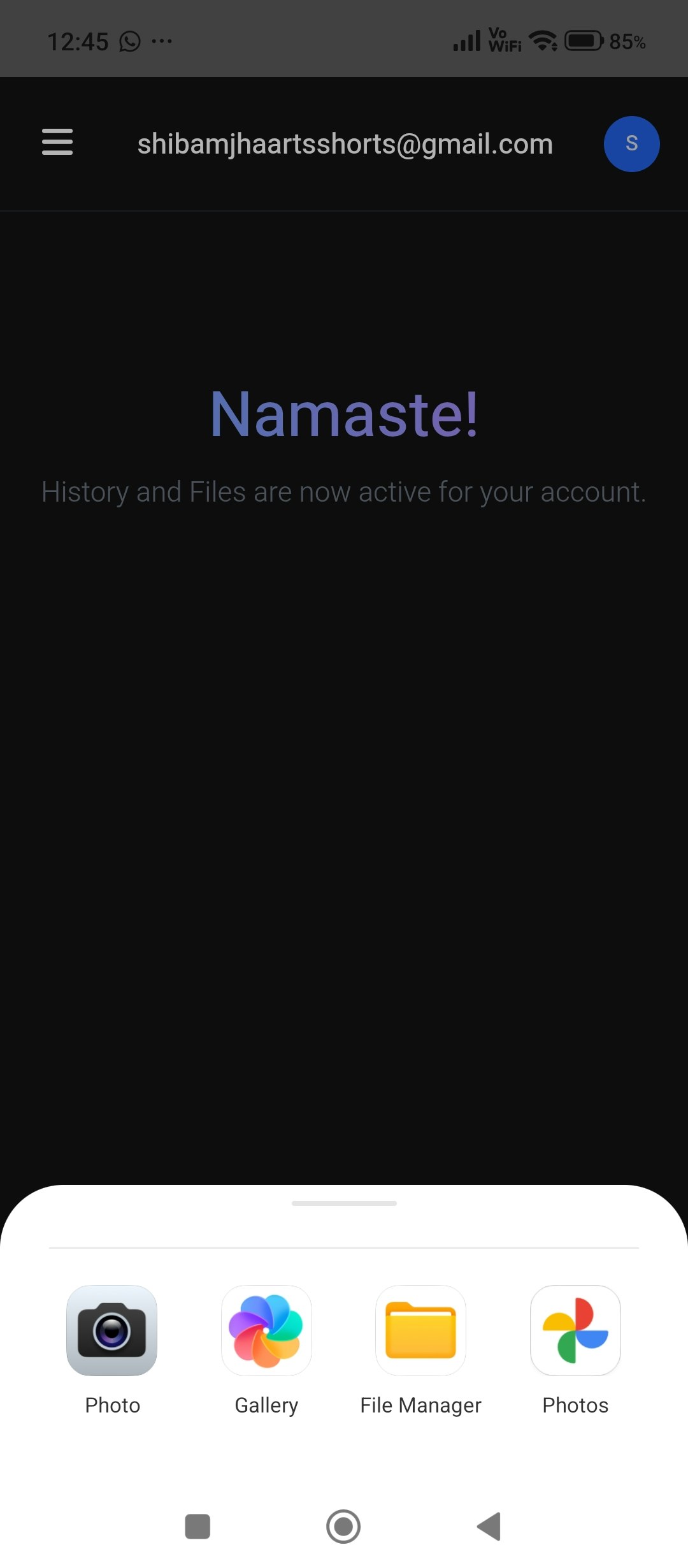This screenshot has width=688, height=1568.
Task: Tap the blue S profile avatar
Action: click(631, 143)
